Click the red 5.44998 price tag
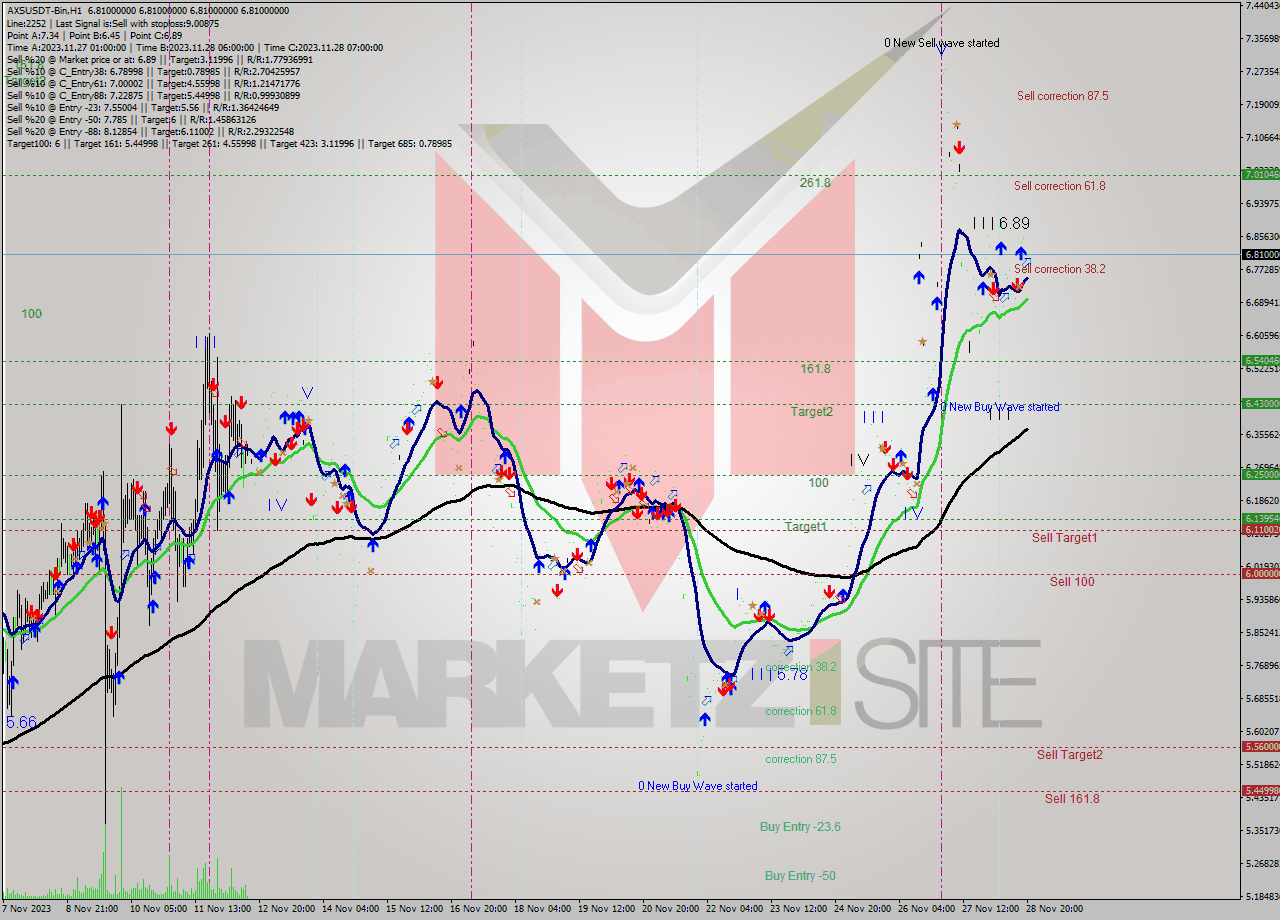Image resolution: width=1280 pixels, height=920 pixels. (x=1260, y=791)
